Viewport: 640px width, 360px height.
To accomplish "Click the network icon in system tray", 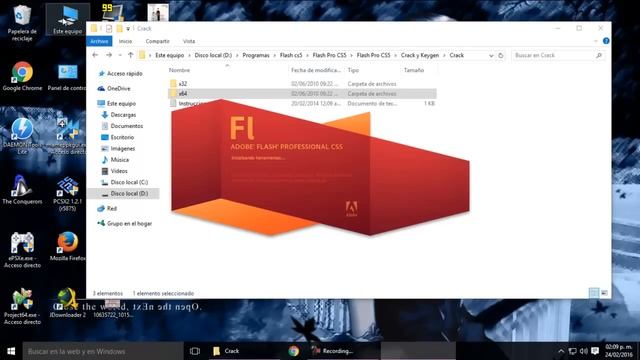I will coord(573,351).
